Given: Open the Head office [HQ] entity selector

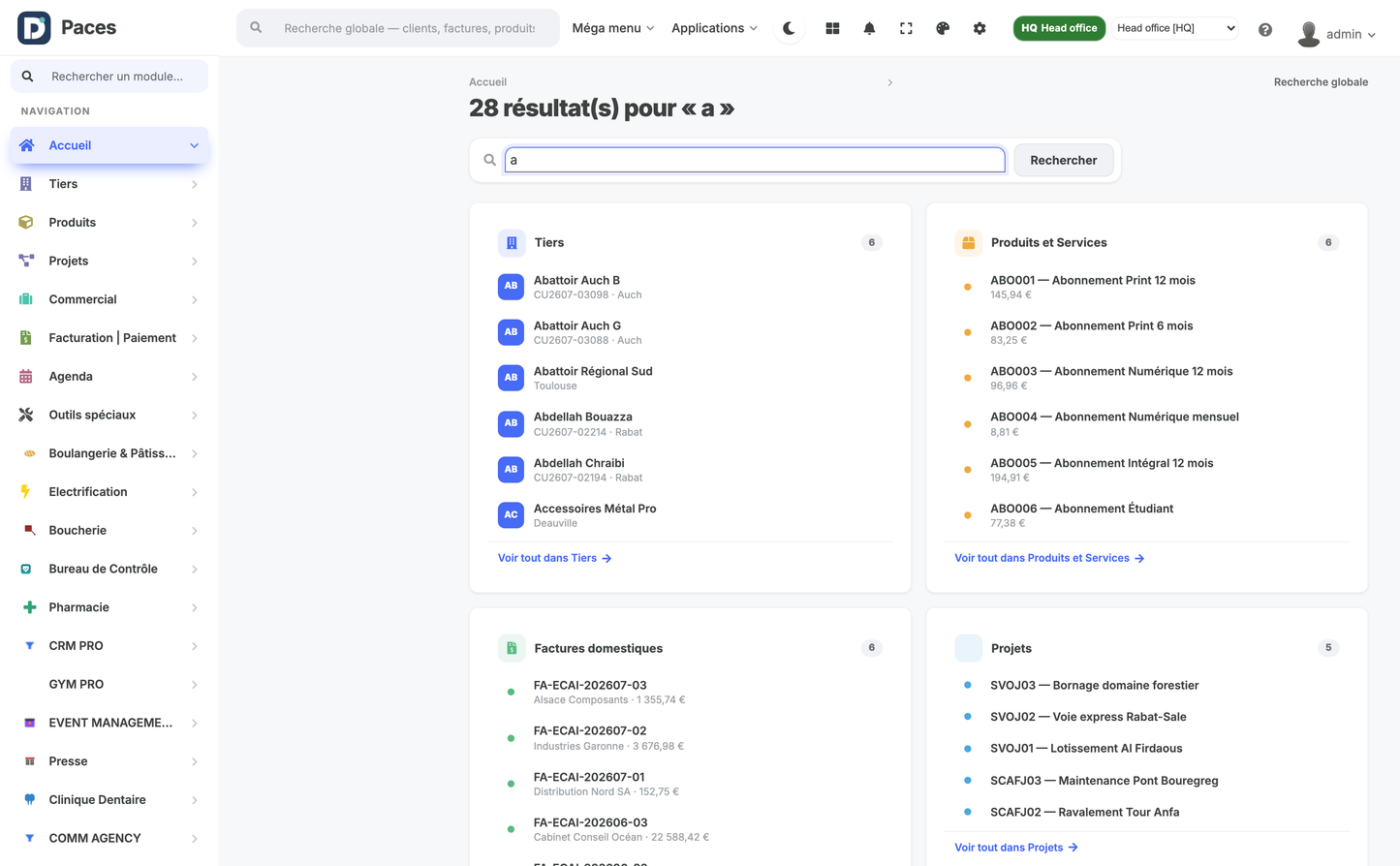Looking at the screenshot, I should click(x=1175, y=28).
